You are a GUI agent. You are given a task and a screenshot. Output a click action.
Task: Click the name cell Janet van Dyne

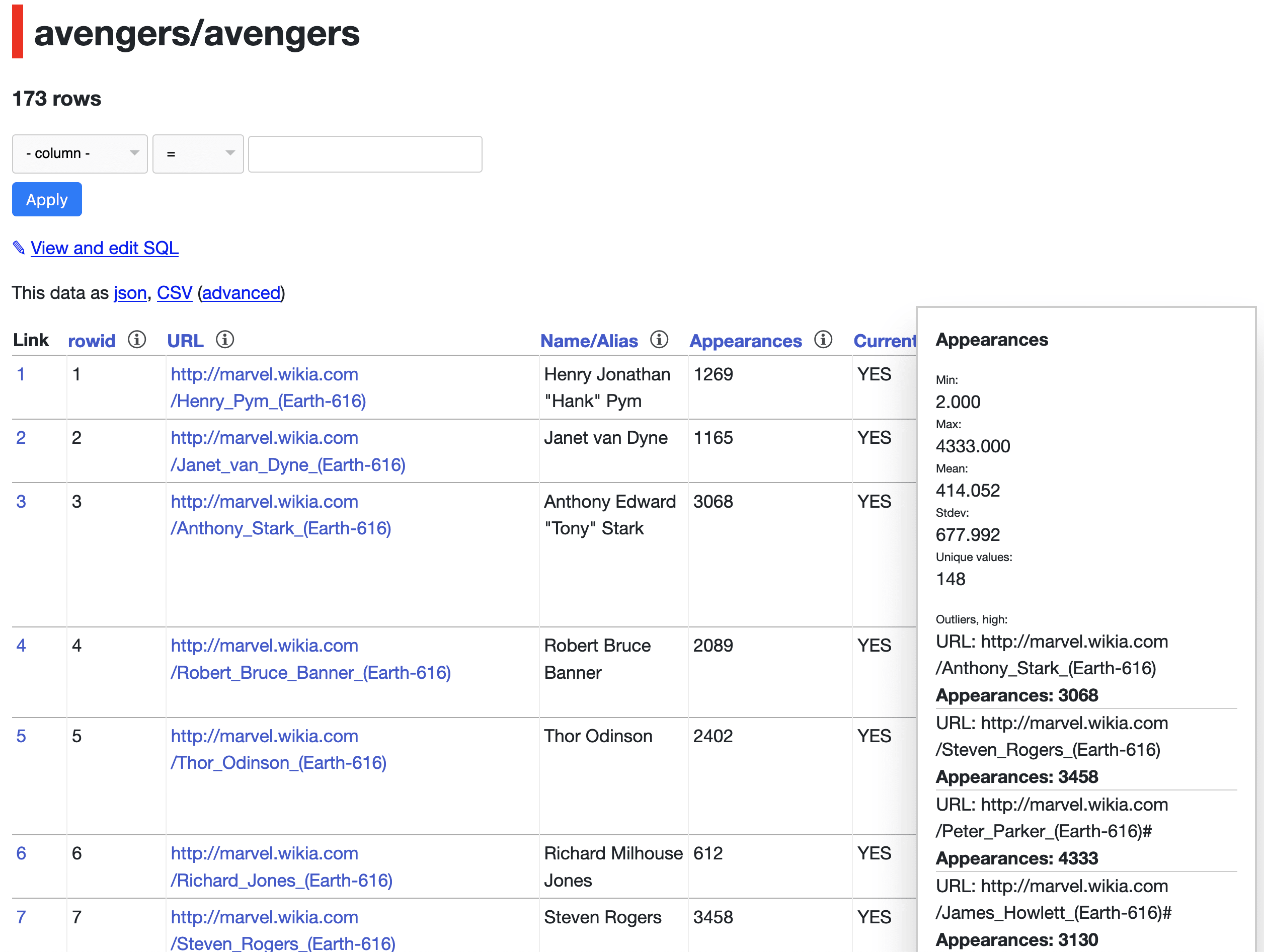[606, 437]
